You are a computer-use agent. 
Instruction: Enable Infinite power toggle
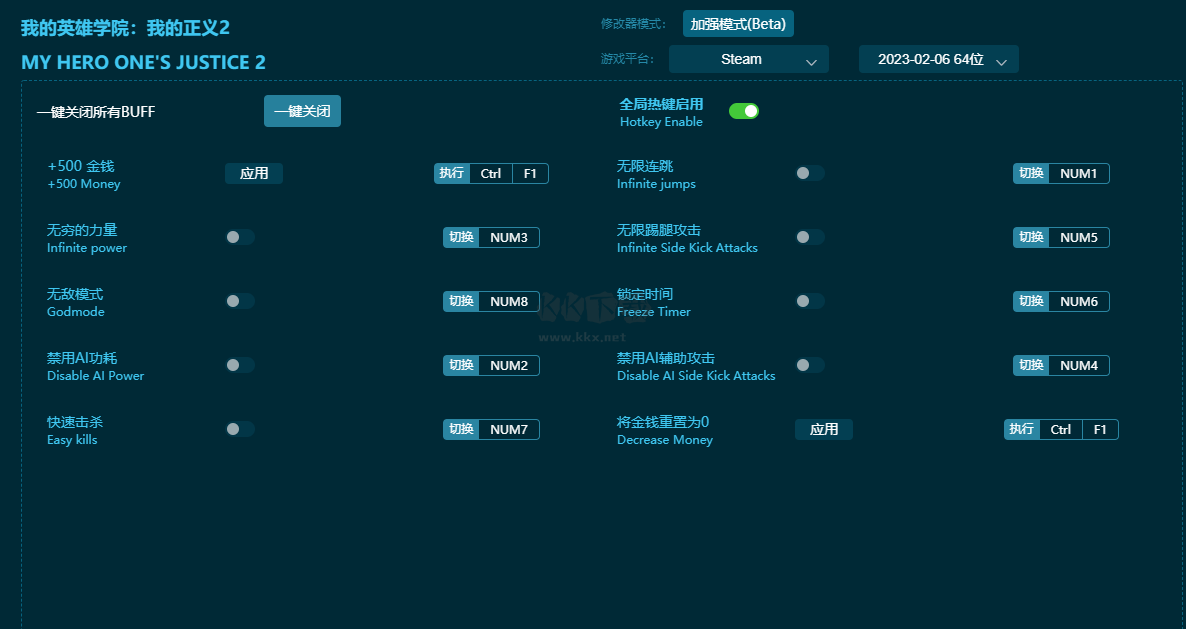[240, 237]
